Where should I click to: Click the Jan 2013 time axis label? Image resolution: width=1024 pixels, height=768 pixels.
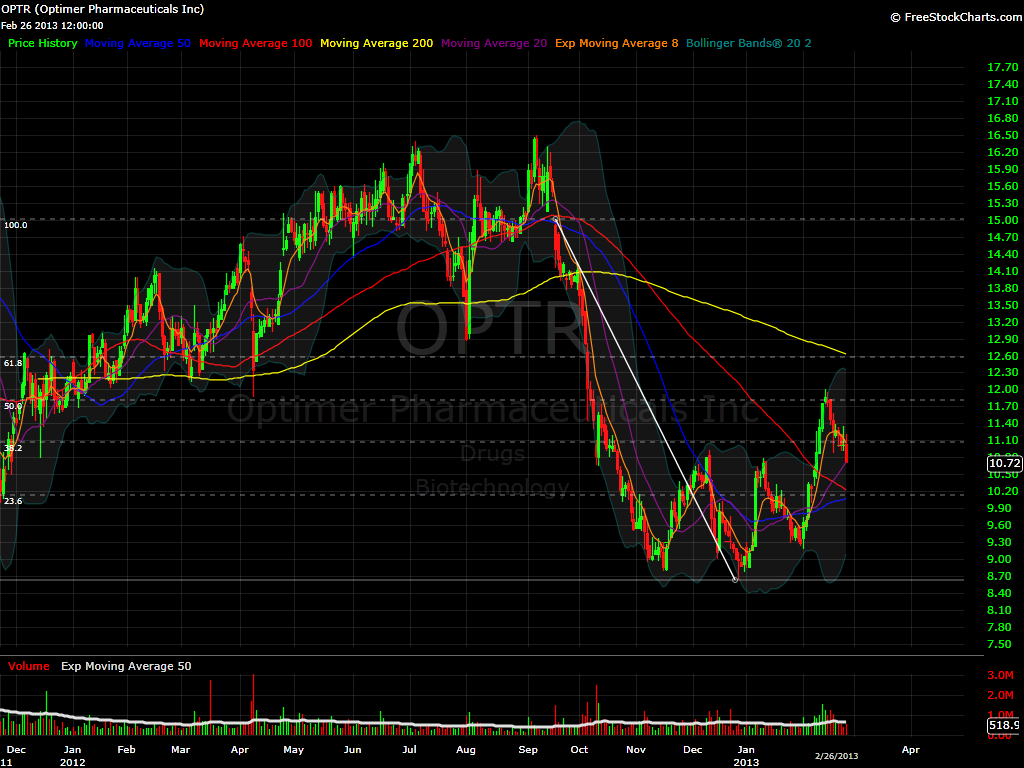click(746, 756)
